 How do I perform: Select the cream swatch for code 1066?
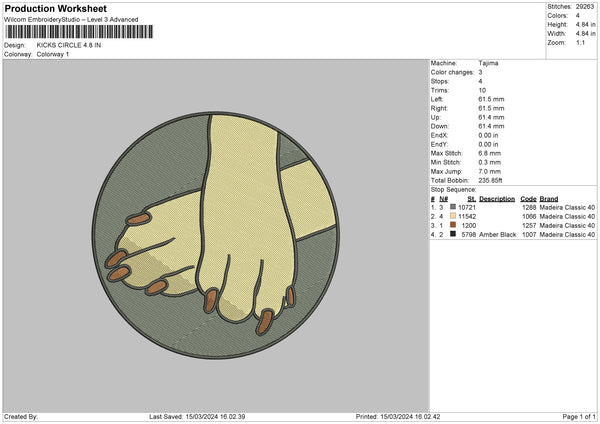coord(453,216)
